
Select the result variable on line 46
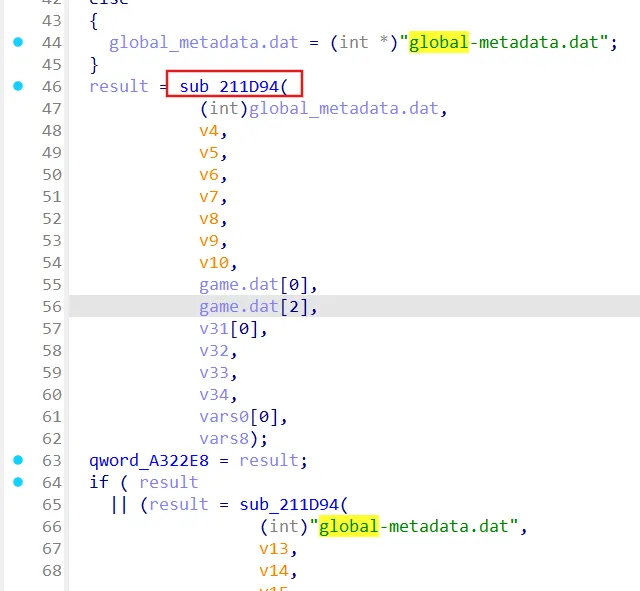[118, 87]
